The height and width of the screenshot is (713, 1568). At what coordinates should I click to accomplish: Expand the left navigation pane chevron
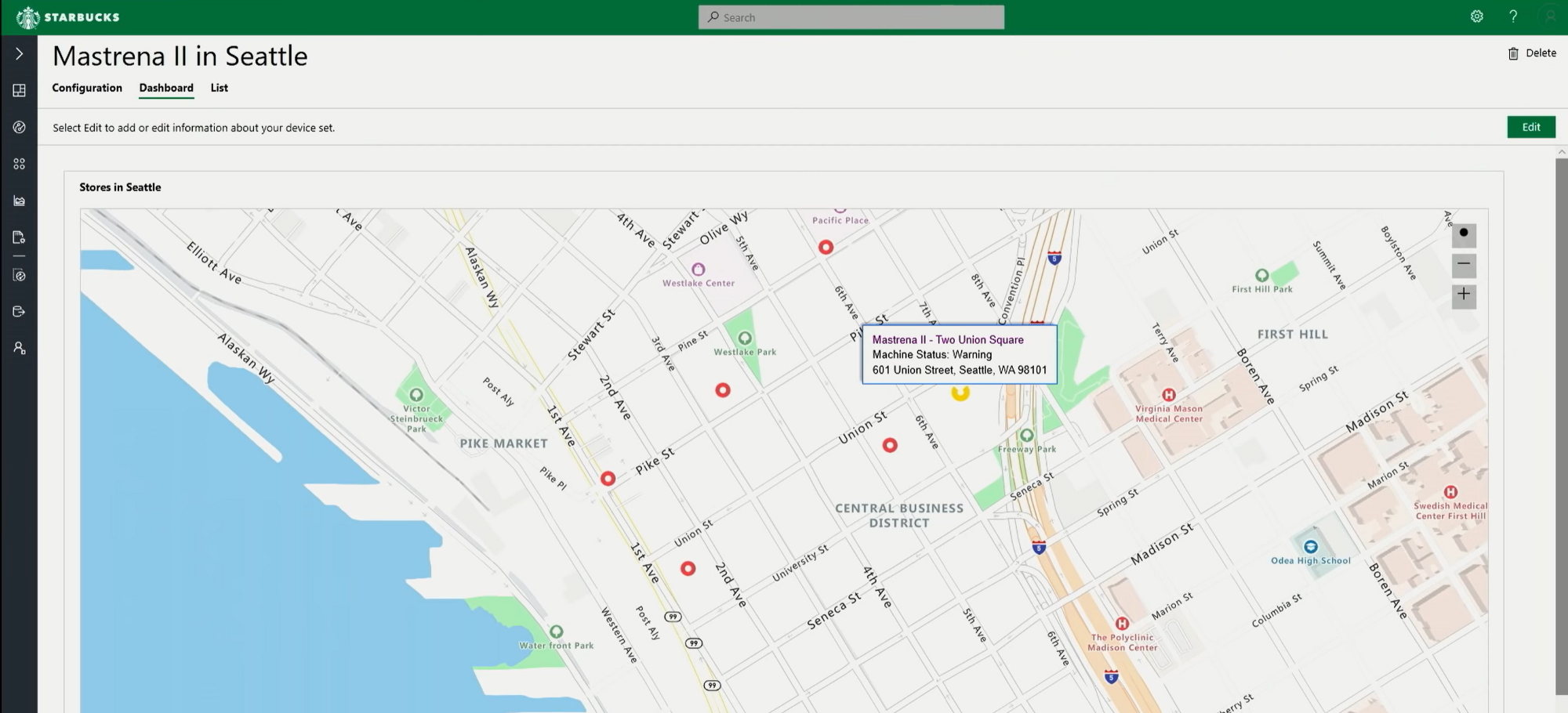click(19, 54)
